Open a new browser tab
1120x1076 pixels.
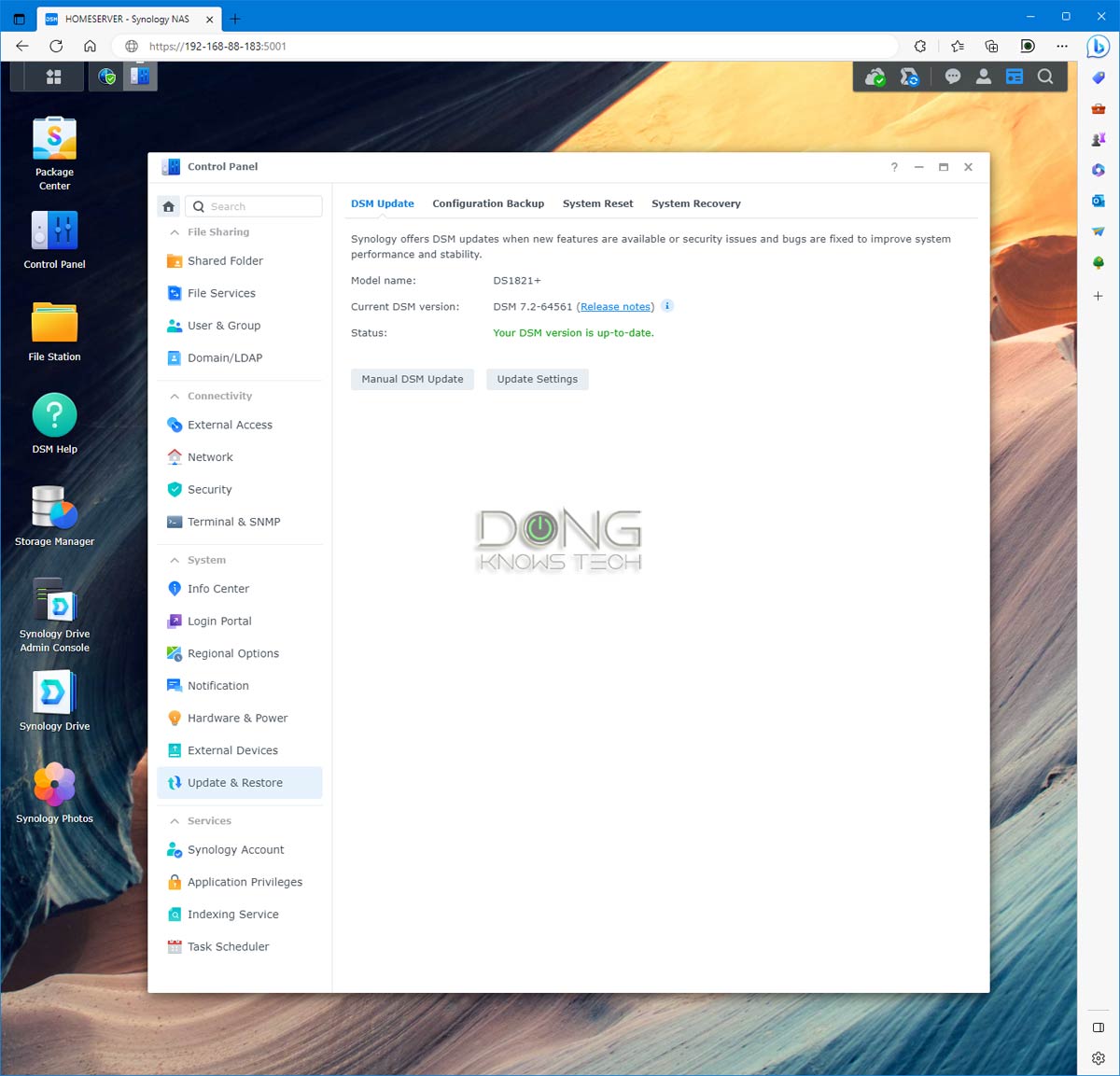tap(235, 19)
